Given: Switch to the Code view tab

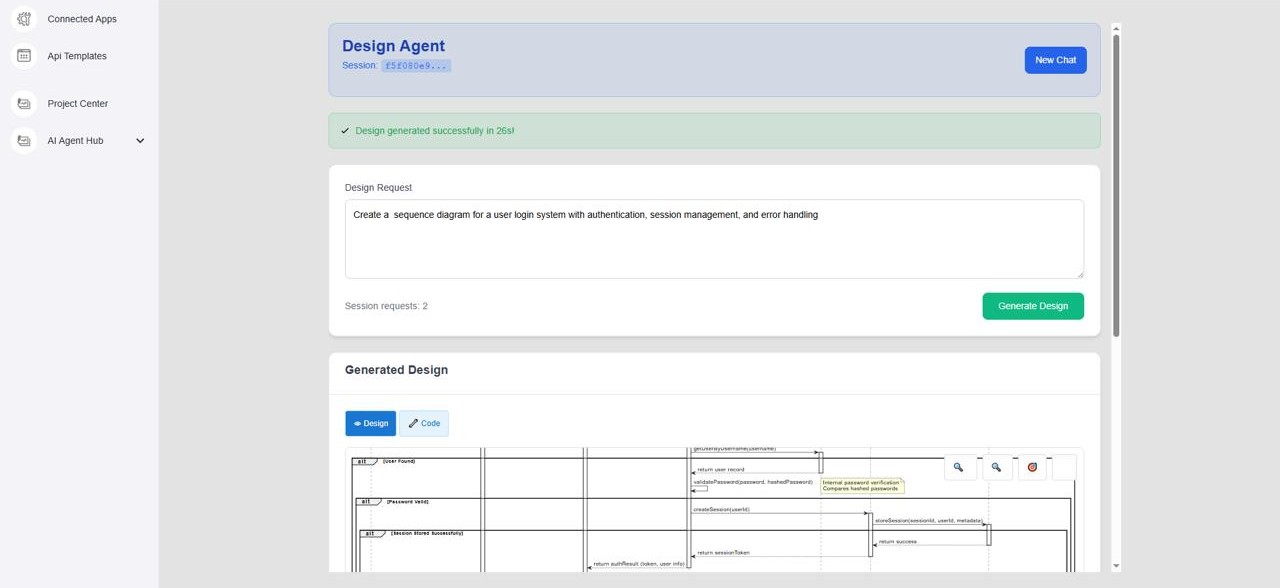Looking at the screenshot, I should point(424,423).
